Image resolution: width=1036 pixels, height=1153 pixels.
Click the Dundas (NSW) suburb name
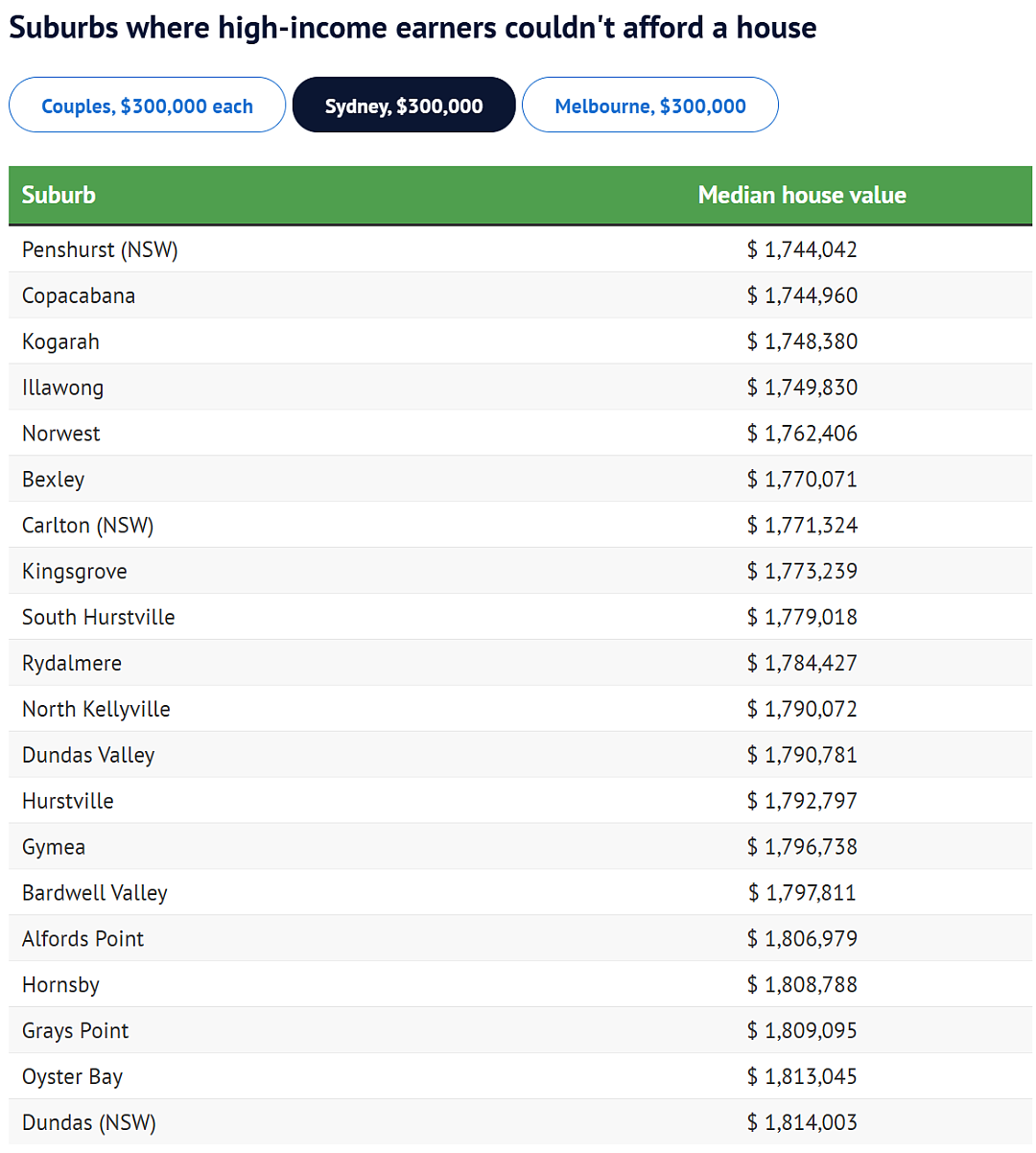[88, 1122]
